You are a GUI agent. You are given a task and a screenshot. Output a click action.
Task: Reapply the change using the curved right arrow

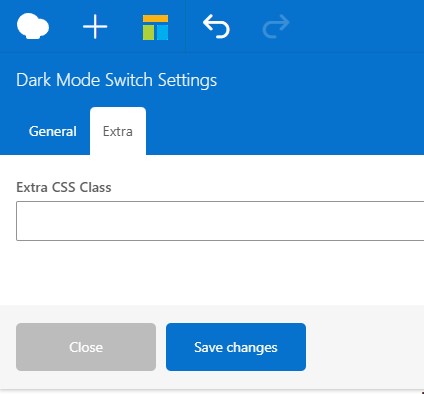(x=276, y=26)
